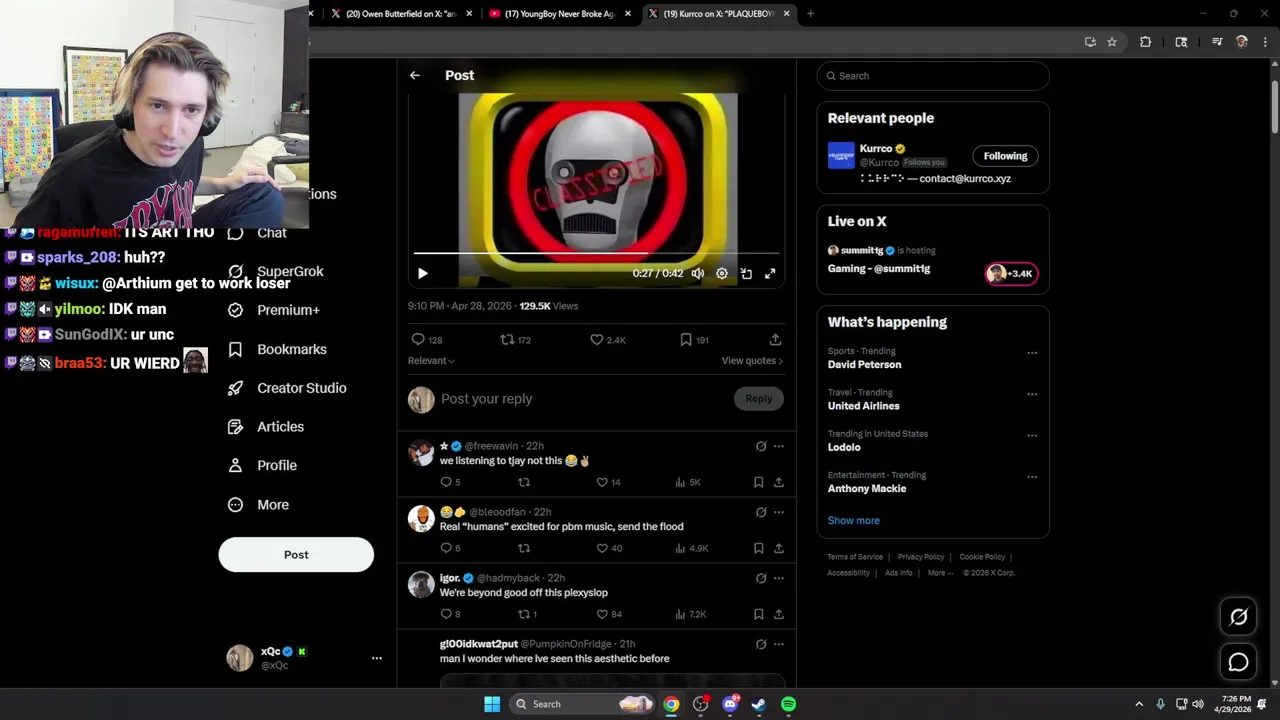Play the video in the post
The width and height of the screenshot is (1280, 720).
[422, 273]
